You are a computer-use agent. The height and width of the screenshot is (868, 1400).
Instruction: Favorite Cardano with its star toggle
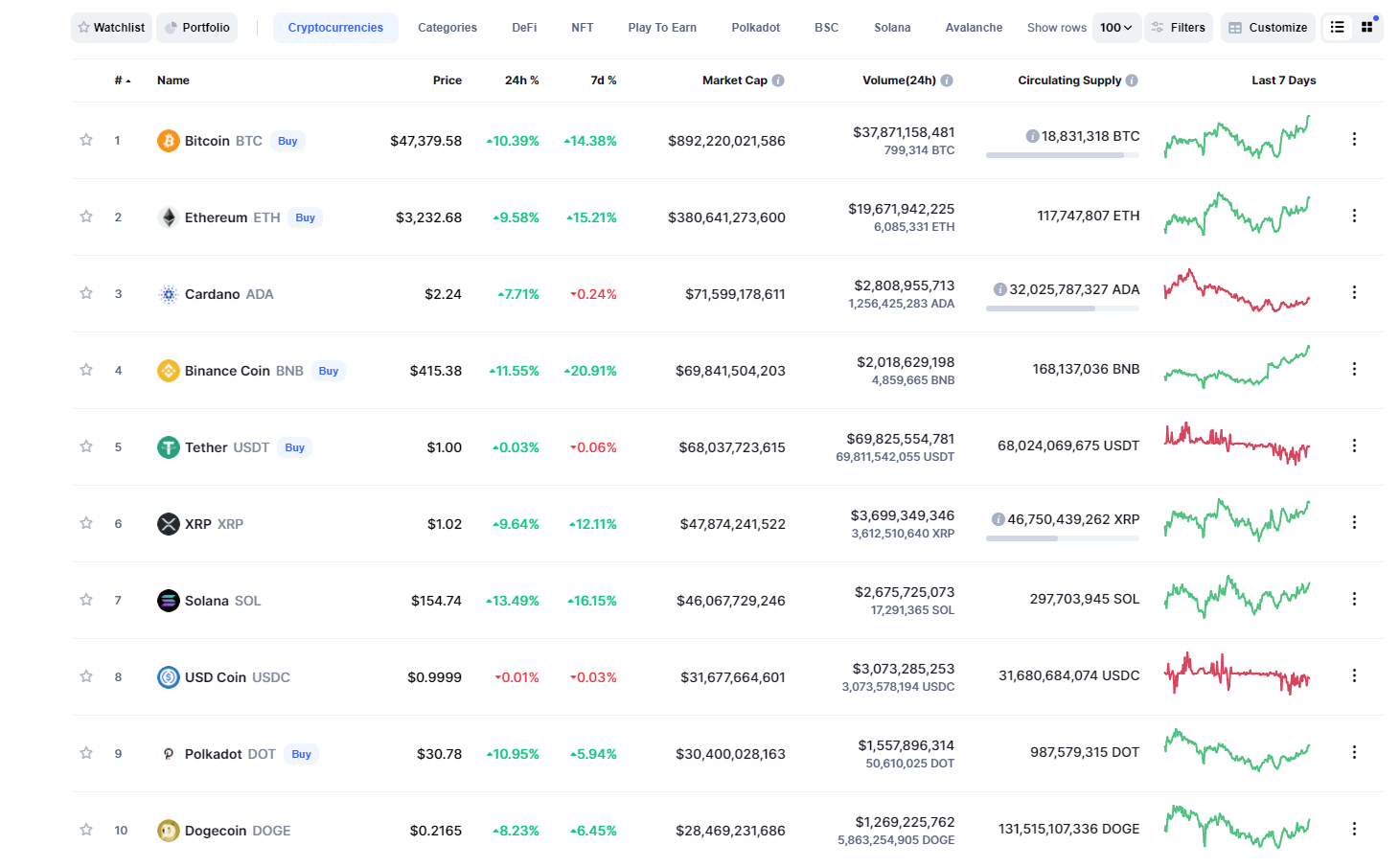pyautogui.click(x=86, y=293)
